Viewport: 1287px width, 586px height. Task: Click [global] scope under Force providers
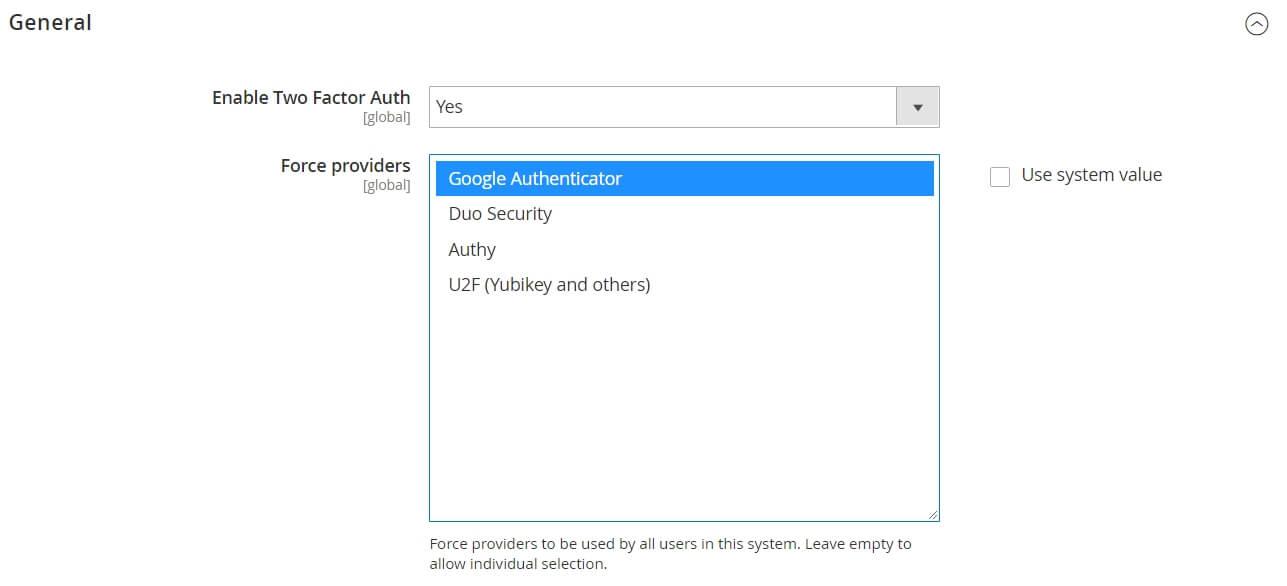click(386, 185)
